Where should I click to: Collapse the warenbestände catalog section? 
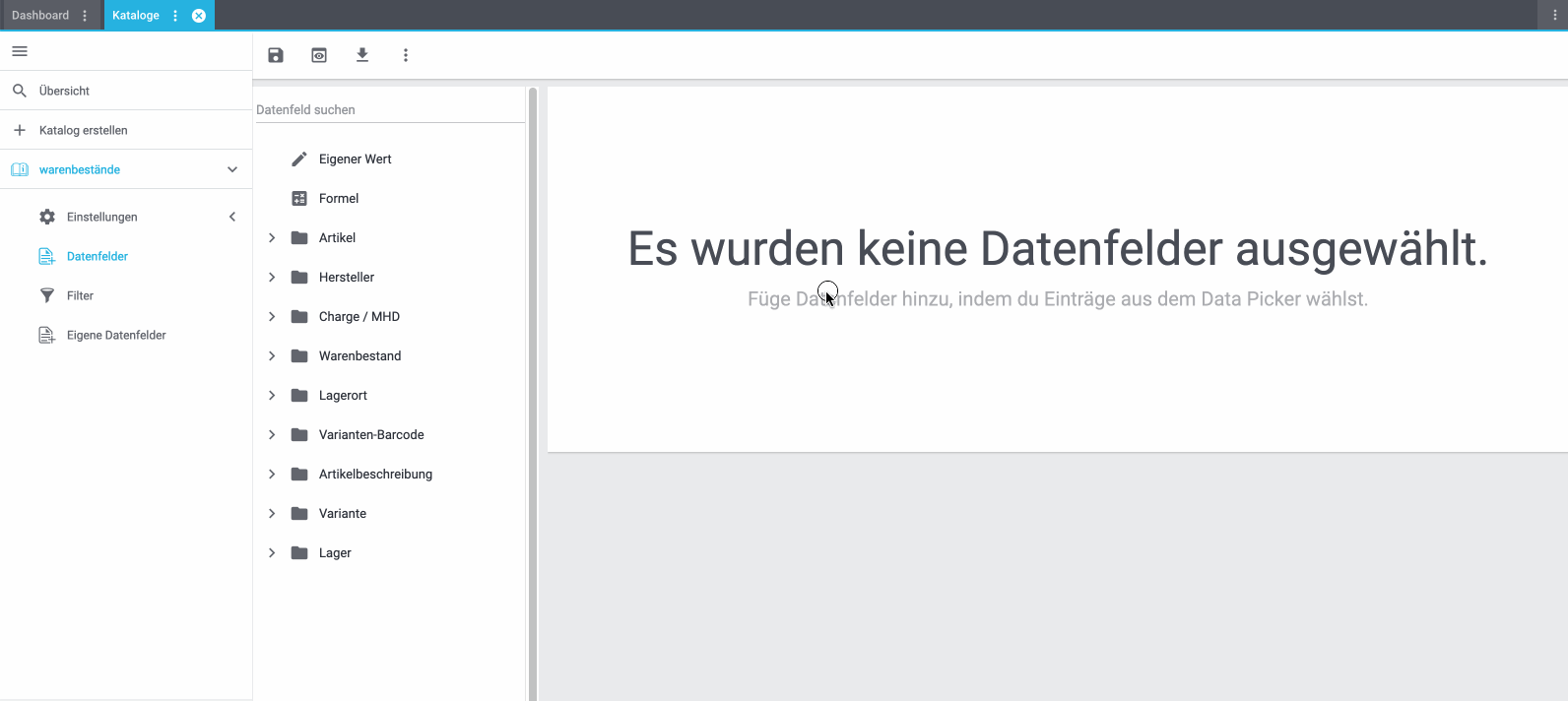tap(232, 169)
